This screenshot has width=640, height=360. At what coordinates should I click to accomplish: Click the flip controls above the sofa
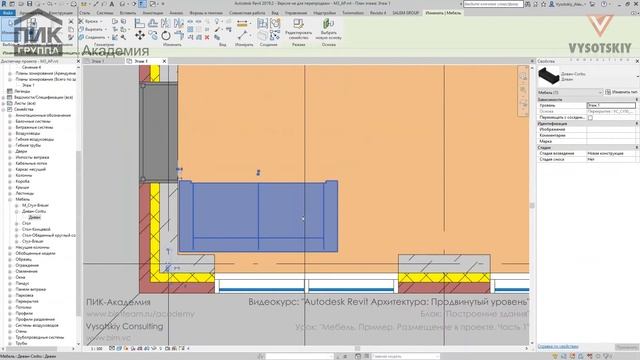pos(258,173)
